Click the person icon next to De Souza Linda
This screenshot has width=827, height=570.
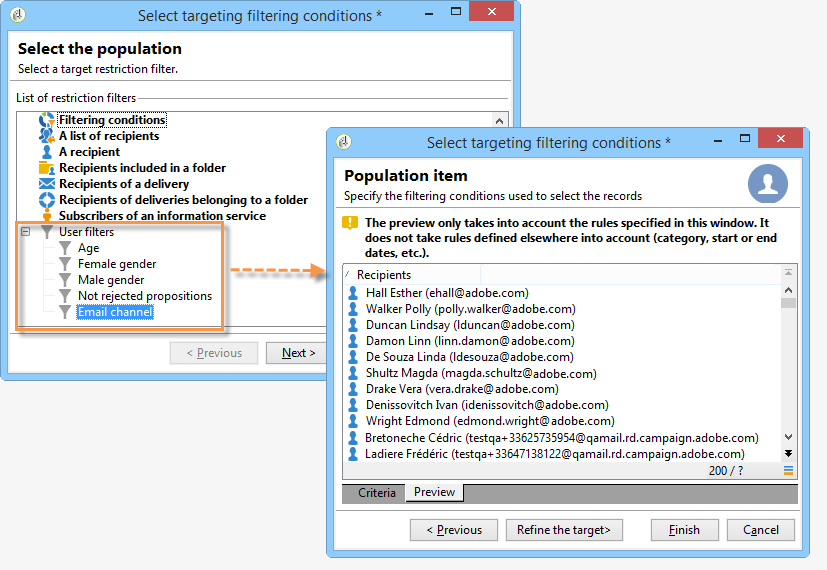(353, 357)
